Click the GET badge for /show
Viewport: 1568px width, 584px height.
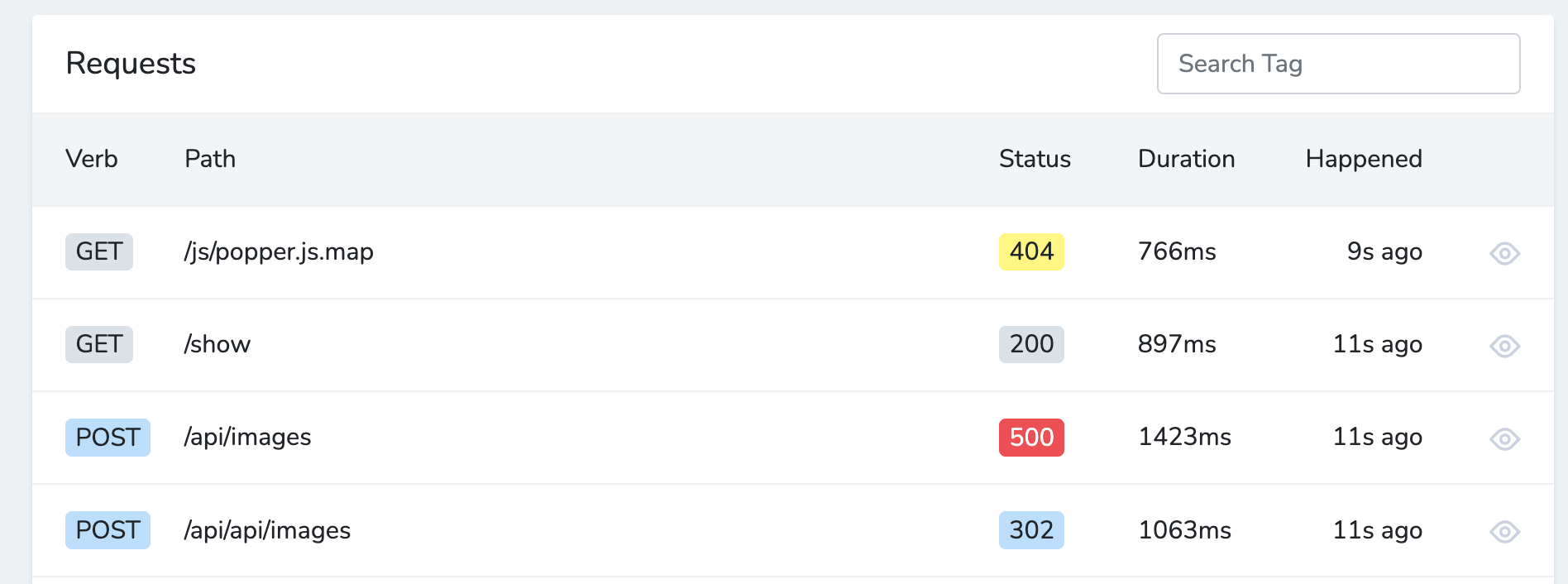point(99,344)
